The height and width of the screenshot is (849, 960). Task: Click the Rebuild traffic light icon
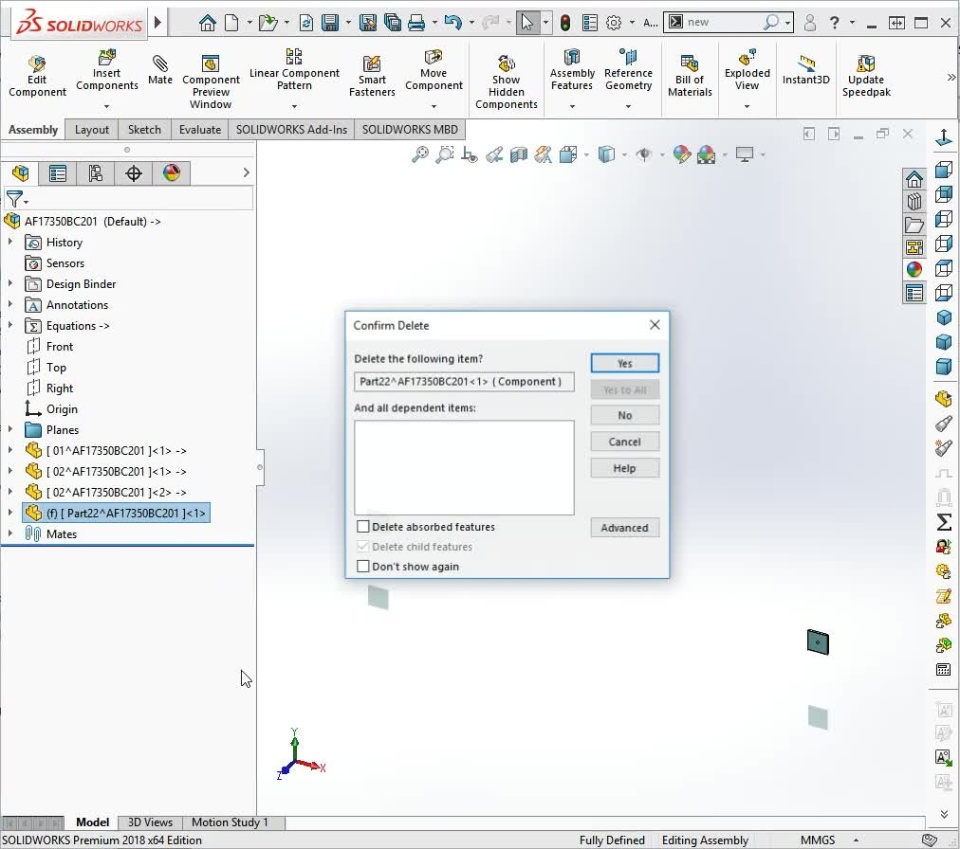pos(565,23)
